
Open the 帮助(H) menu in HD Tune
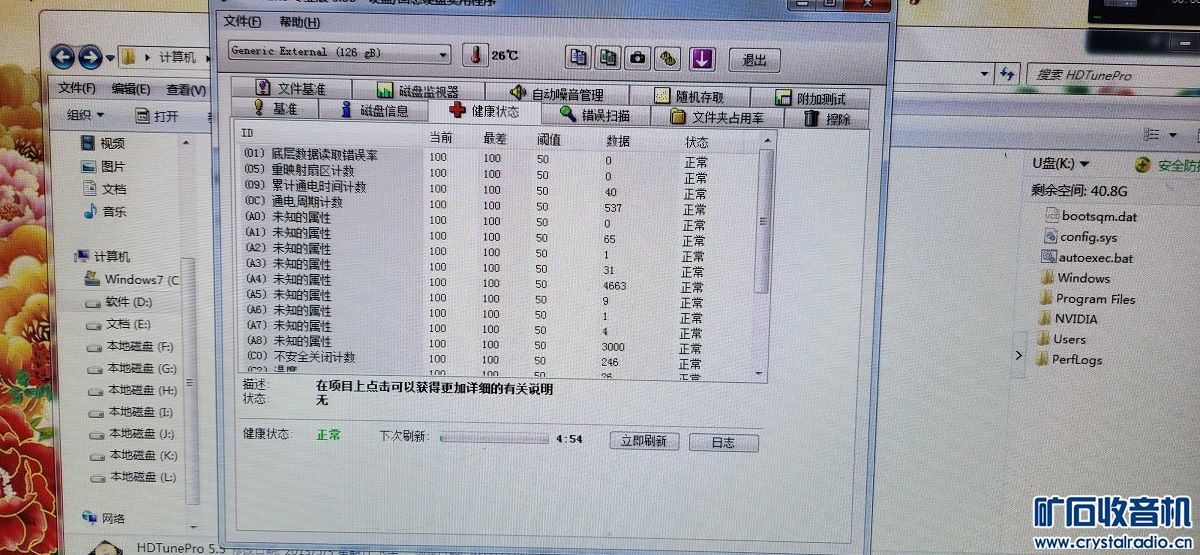pos(299,22)
